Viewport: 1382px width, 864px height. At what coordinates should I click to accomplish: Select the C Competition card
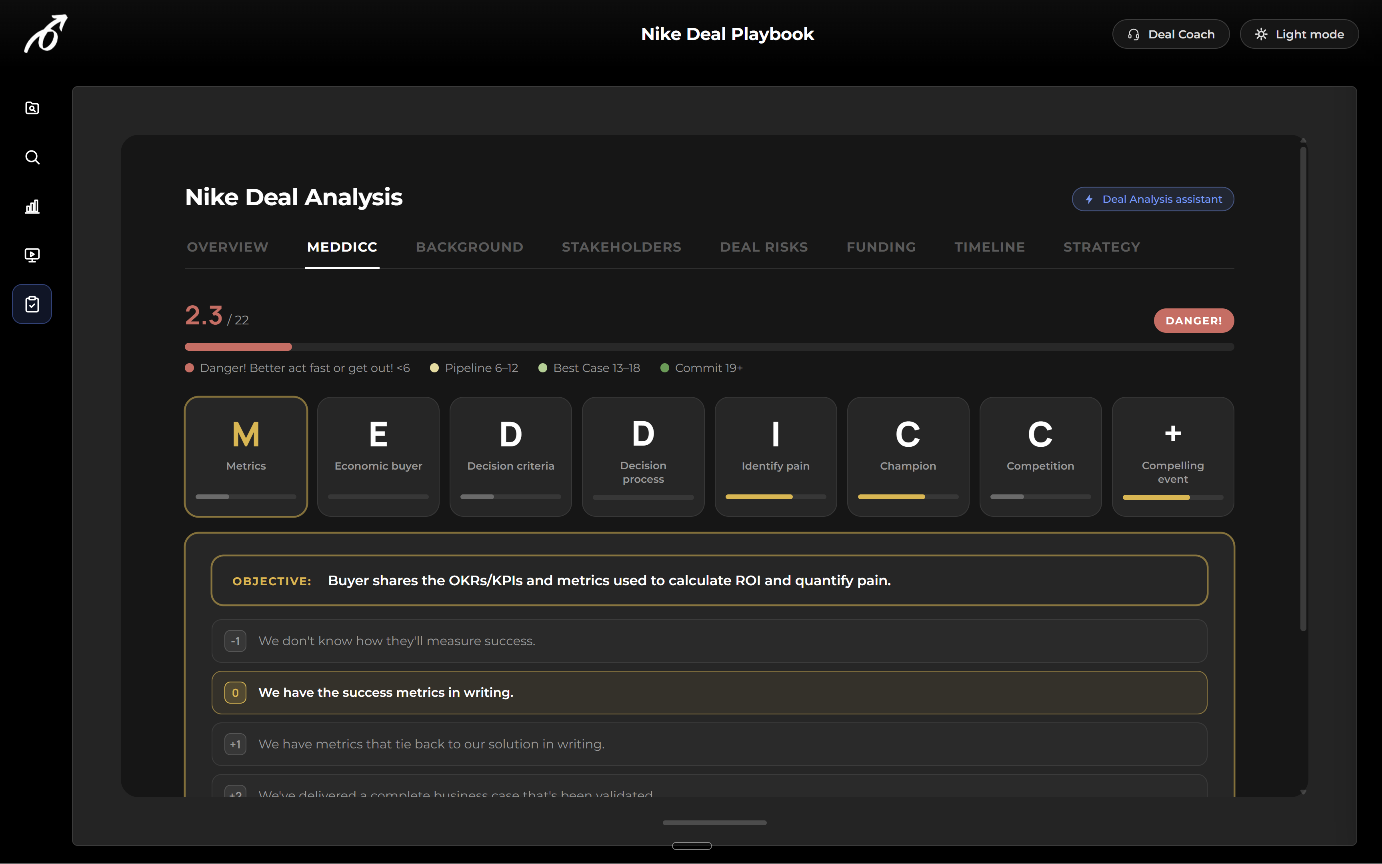click(1041, 457)
